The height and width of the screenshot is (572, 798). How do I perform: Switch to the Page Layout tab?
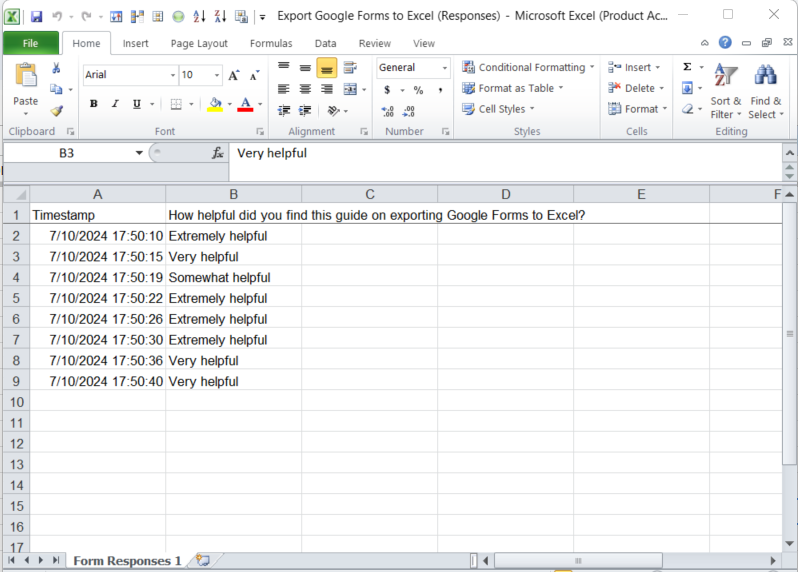pos(199,43)
